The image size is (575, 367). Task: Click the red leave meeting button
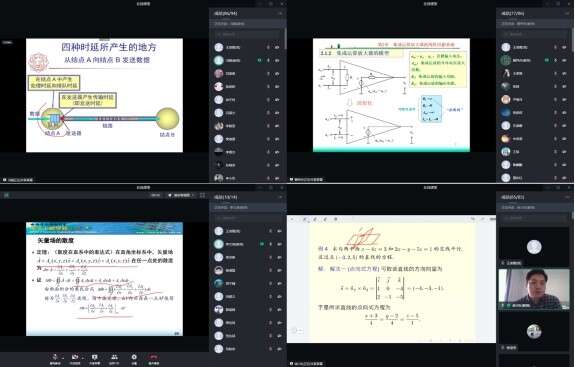tap(153, 357)
